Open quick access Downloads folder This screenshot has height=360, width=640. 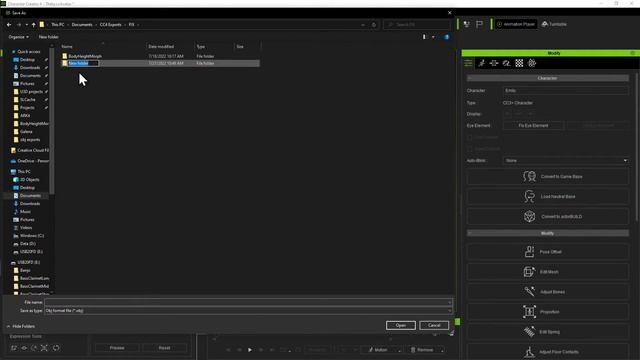pos(30,68)
